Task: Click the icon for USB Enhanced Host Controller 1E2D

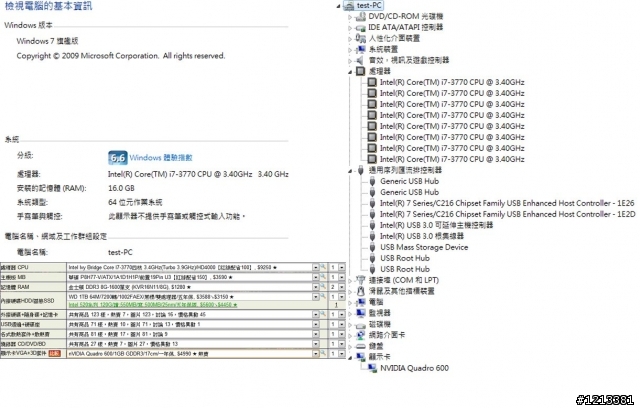Action: pyautogui.click(x=372, y=214)
